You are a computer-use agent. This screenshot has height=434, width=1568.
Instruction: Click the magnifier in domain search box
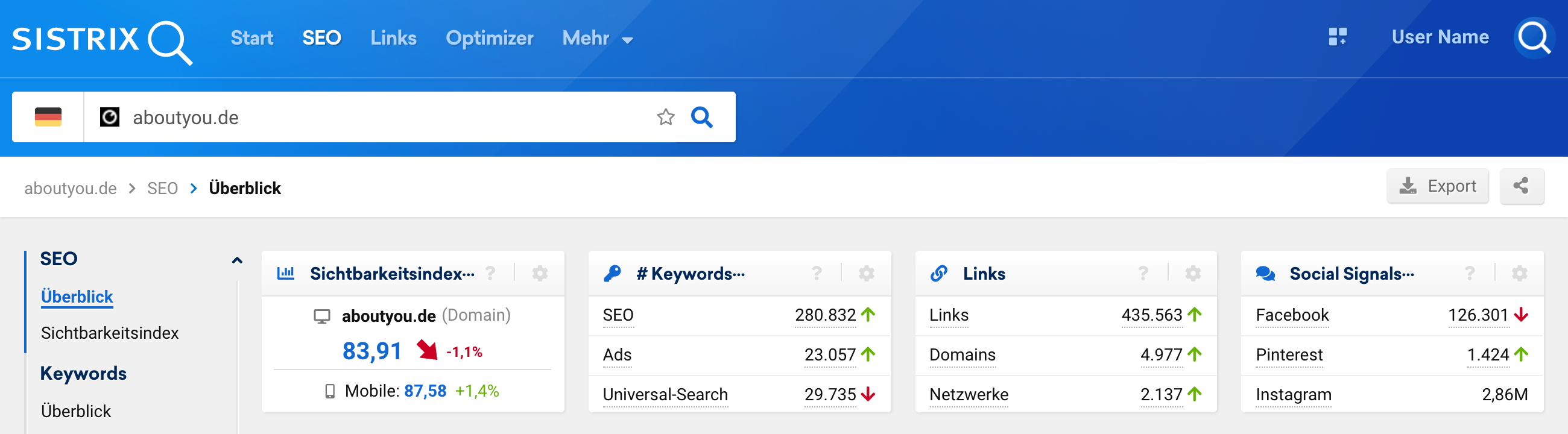click(x=701, y=117)
